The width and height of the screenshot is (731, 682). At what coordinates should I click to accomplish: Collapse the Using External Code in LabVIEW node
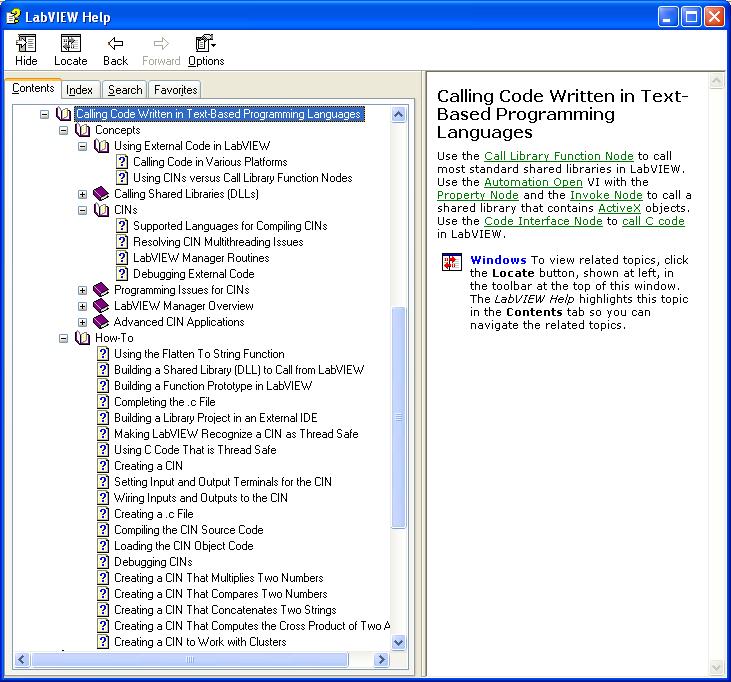[x=83, y=146]
